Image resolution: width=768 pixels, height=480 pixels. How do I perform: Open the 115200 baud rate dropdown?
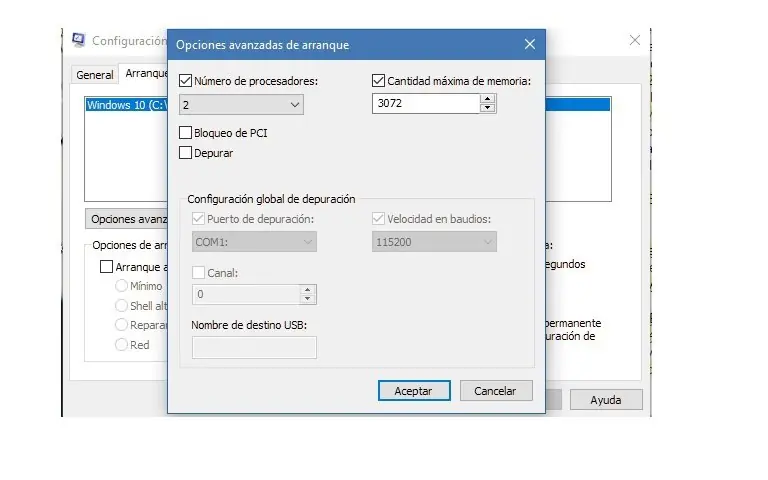tap(434, 242)
